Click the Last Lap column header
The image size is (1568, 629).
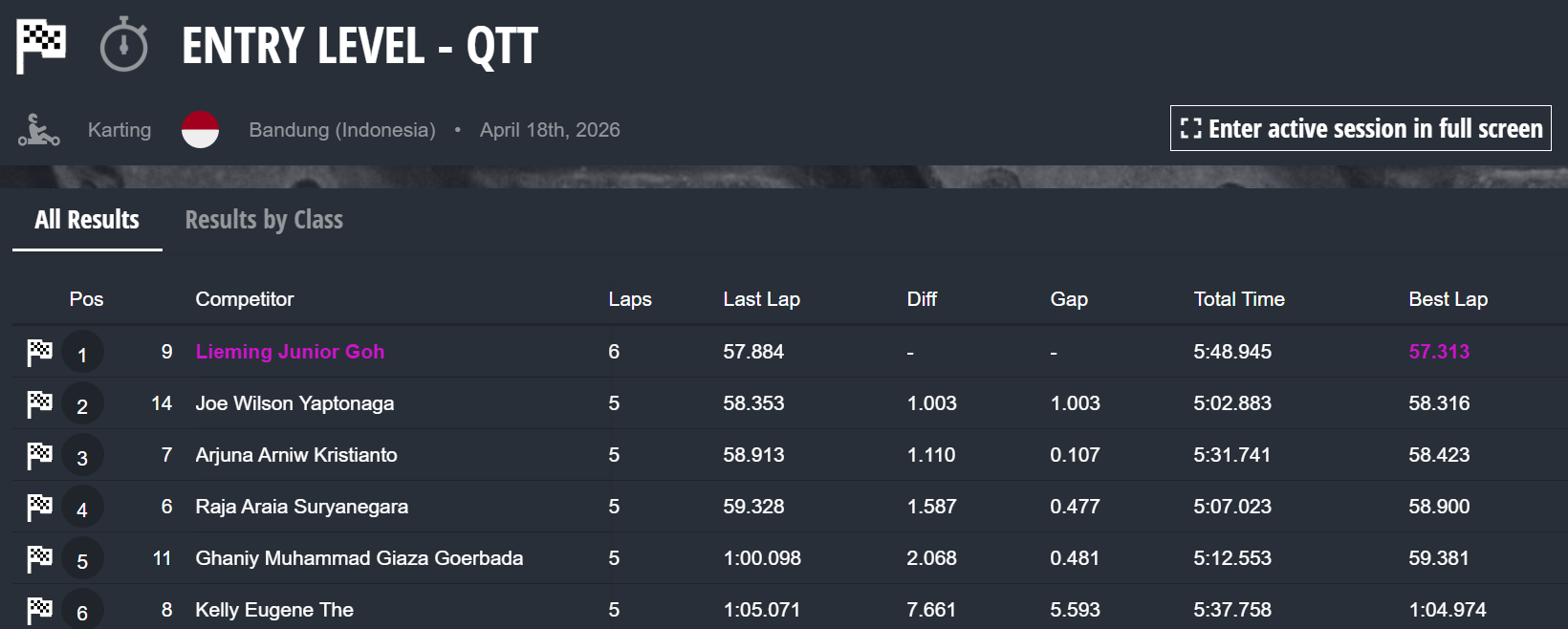761,299
